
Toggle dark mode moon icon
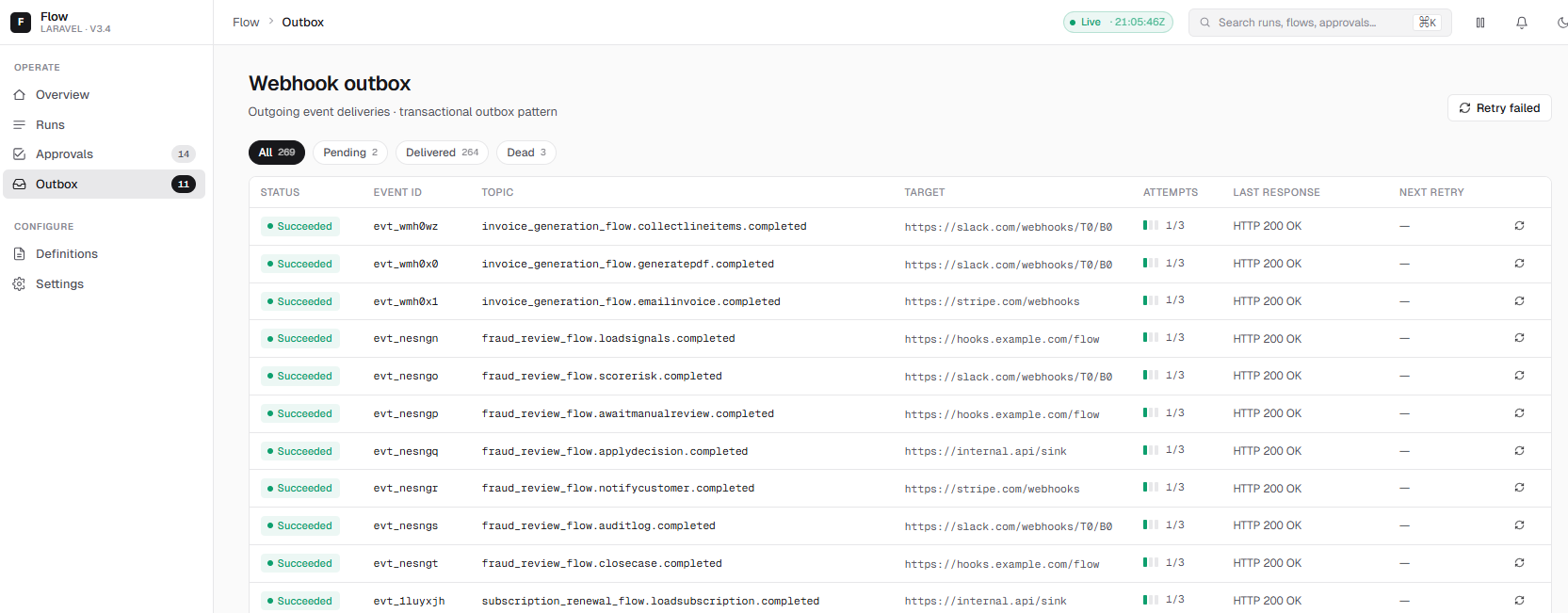coord(1561,23)
